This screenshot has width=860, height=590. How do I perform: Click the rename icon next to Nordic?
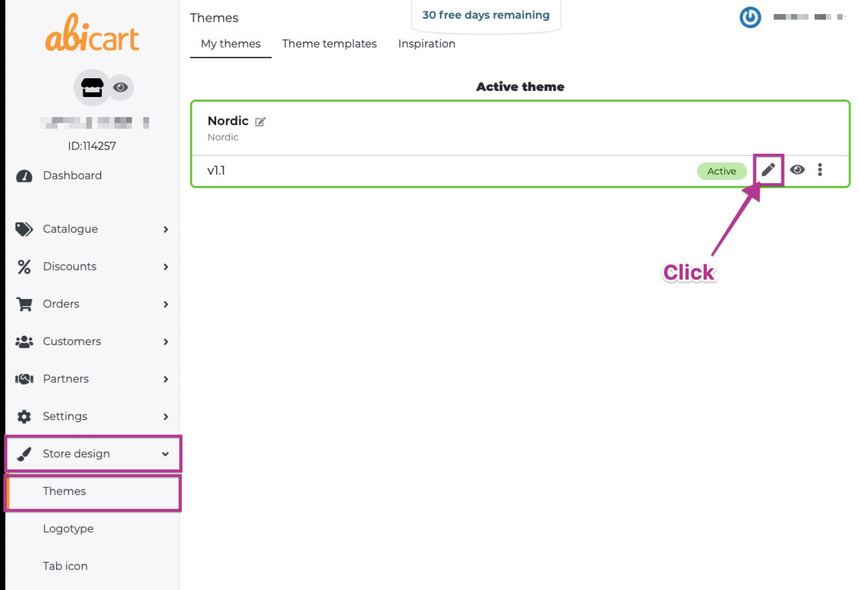click(260, 122)
